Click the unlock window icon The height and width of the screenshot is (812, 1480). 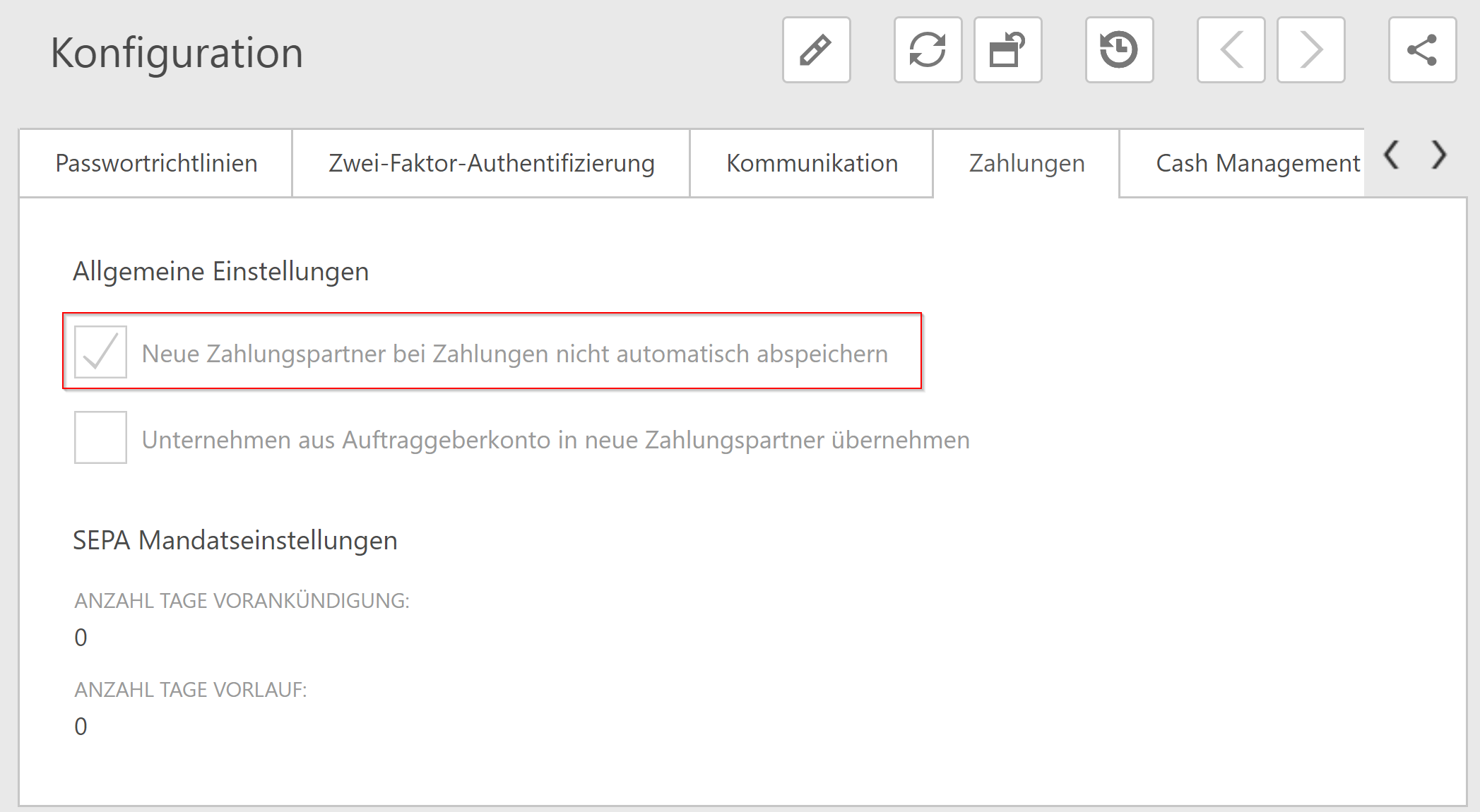1007,50
